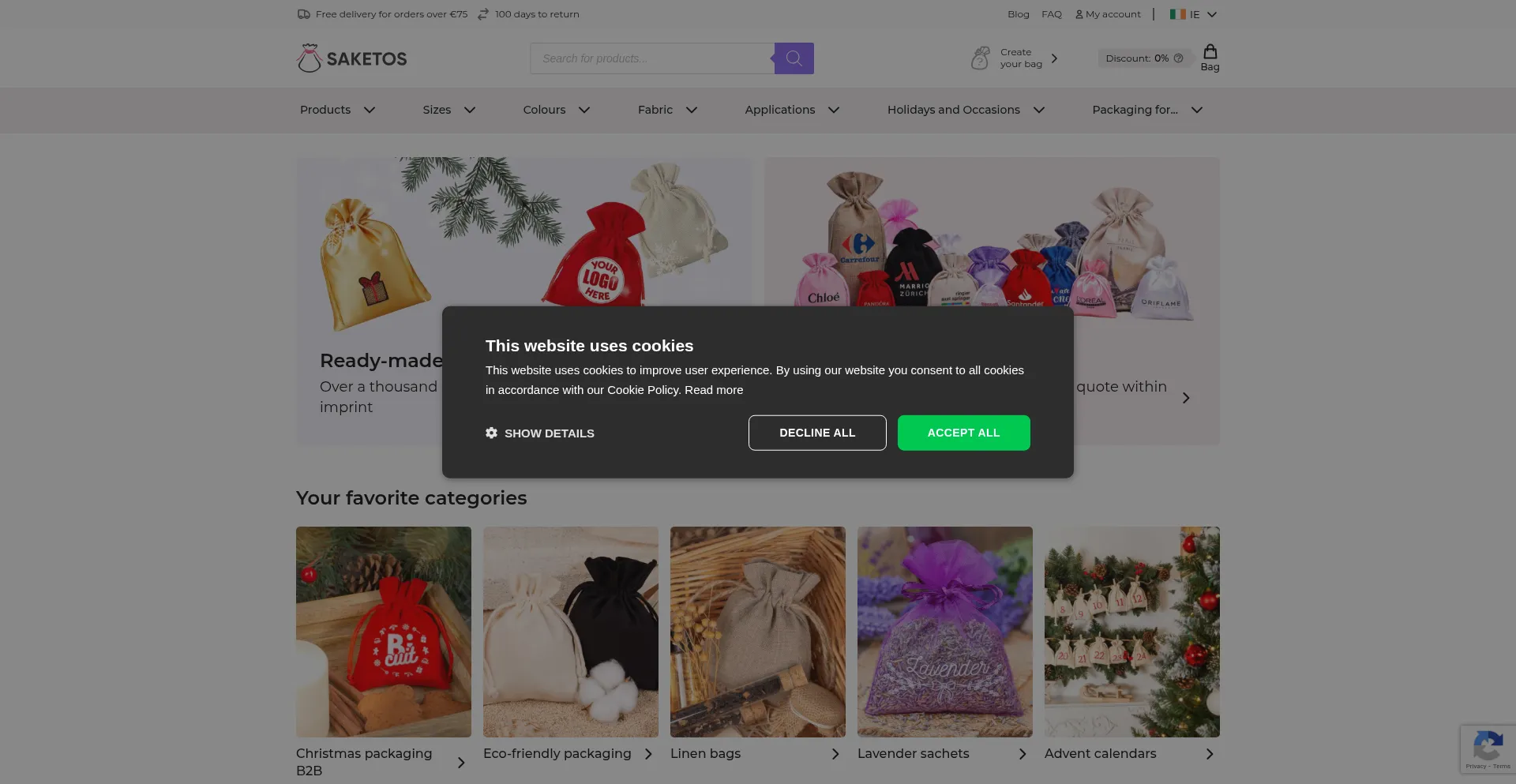
Task: Click the Eco-friendly packaging label
Action: 557,754
